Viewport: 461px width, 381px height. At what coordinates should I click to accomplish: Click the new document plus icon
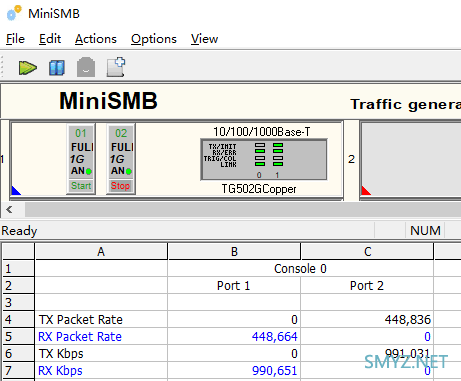(x=116, y=67)
